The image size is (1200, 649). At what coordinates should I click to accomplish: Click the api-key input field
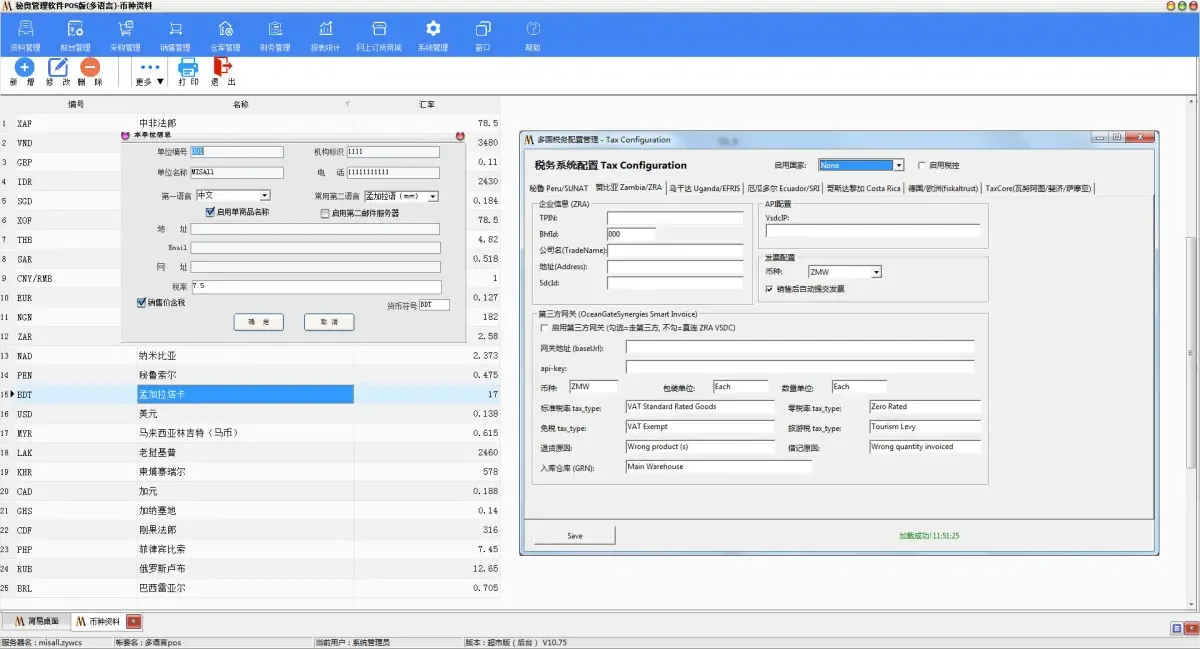point(800,367)
